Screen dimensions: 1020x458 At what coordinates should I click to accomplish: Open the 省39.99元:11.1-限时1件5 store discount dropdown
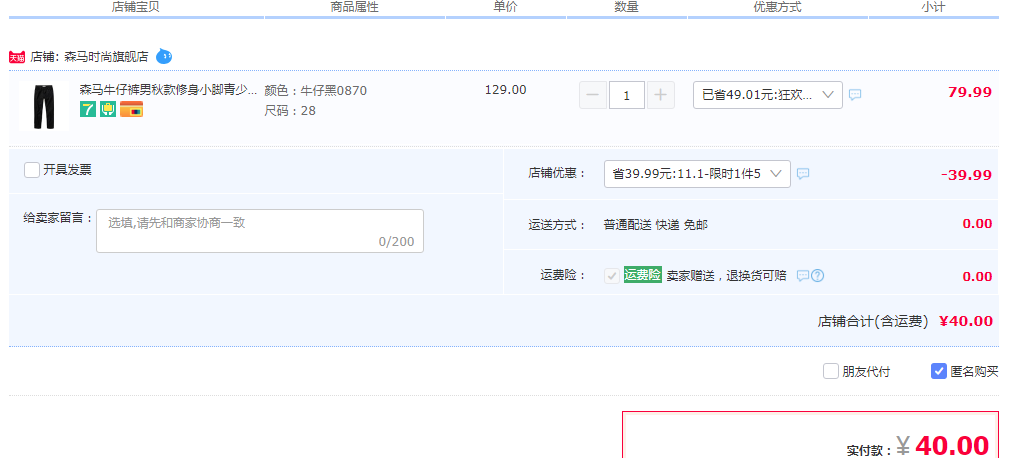(697, 174)
